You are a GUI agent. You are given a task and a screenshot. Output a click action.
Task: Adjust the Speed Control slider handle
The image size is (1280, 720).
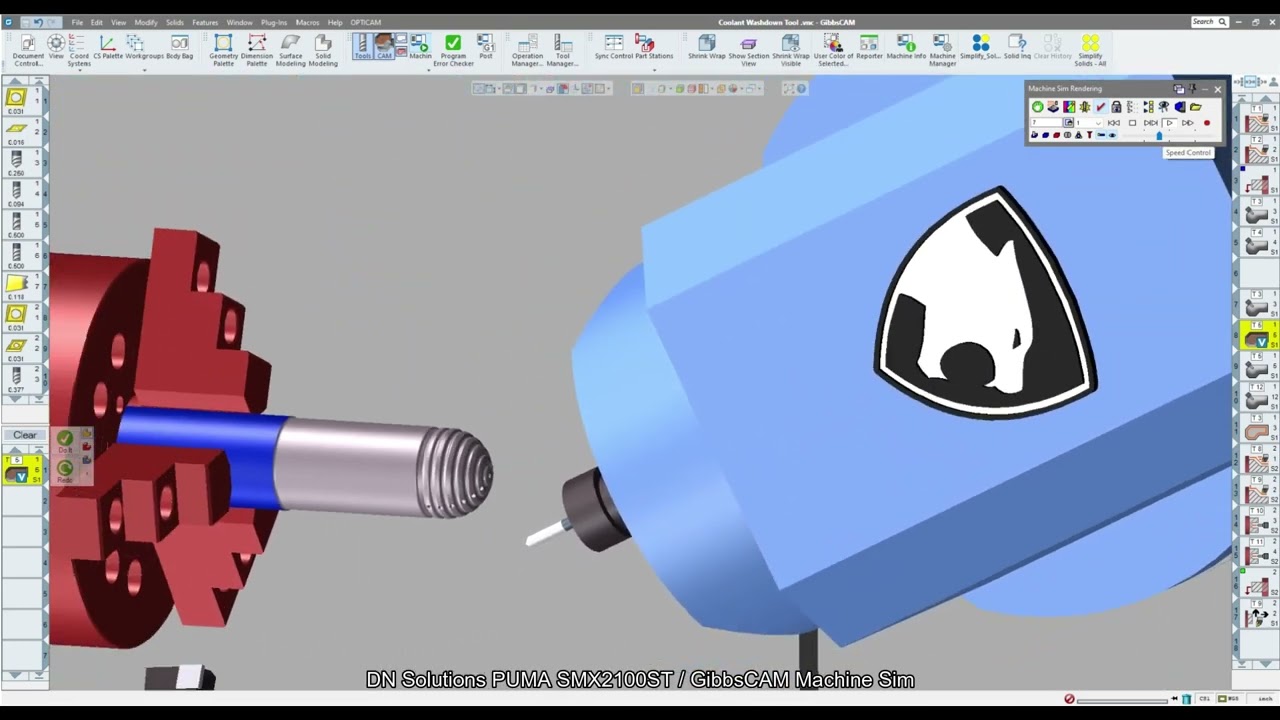[x=1159, y=136]
